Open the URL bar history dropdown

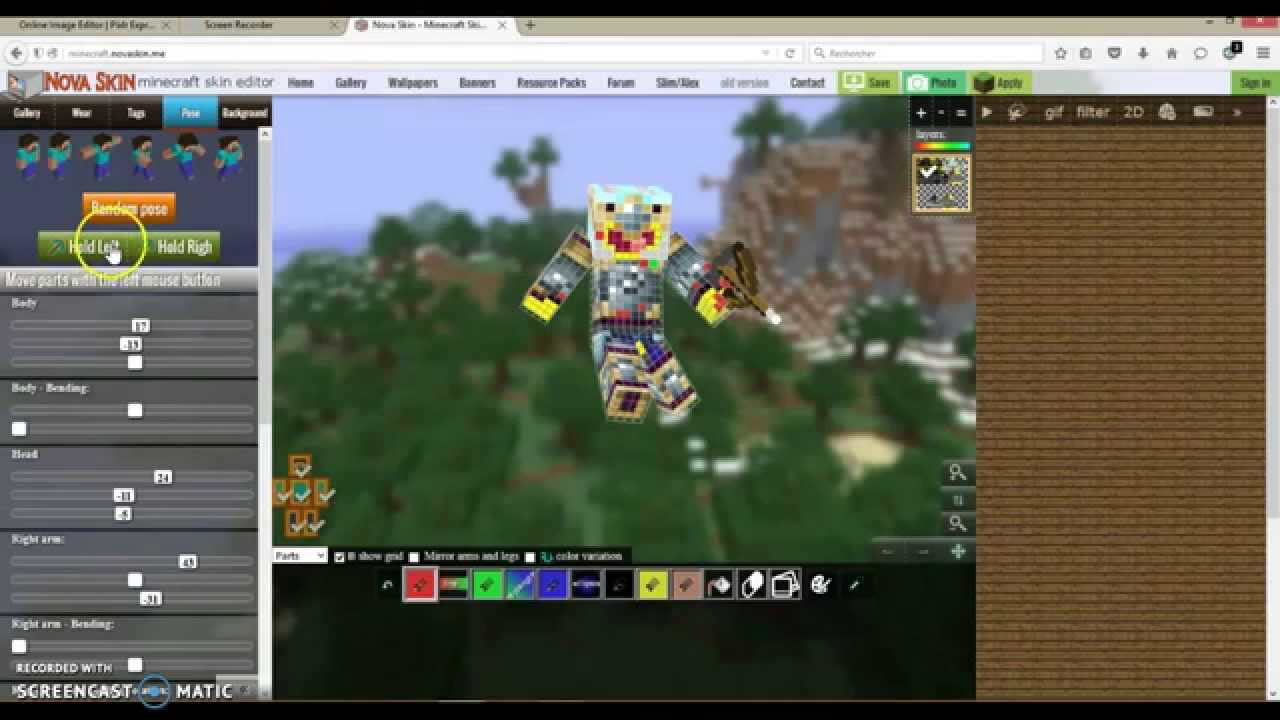click(x=766, y=53)
